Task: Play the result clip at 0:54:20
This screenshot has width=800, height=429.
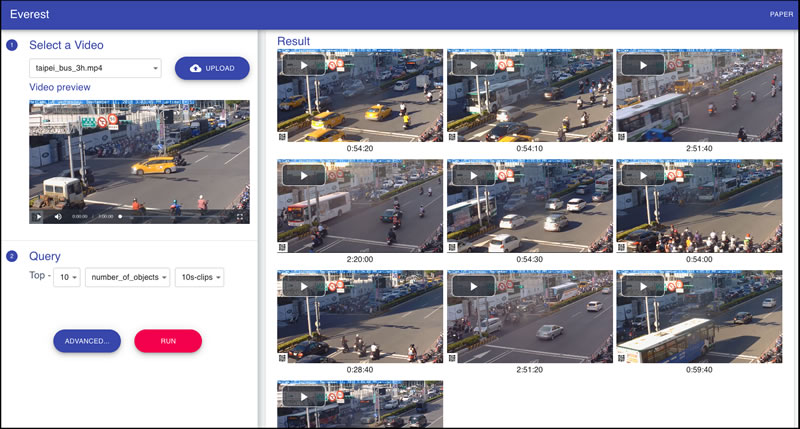Action: click(303, 66)
